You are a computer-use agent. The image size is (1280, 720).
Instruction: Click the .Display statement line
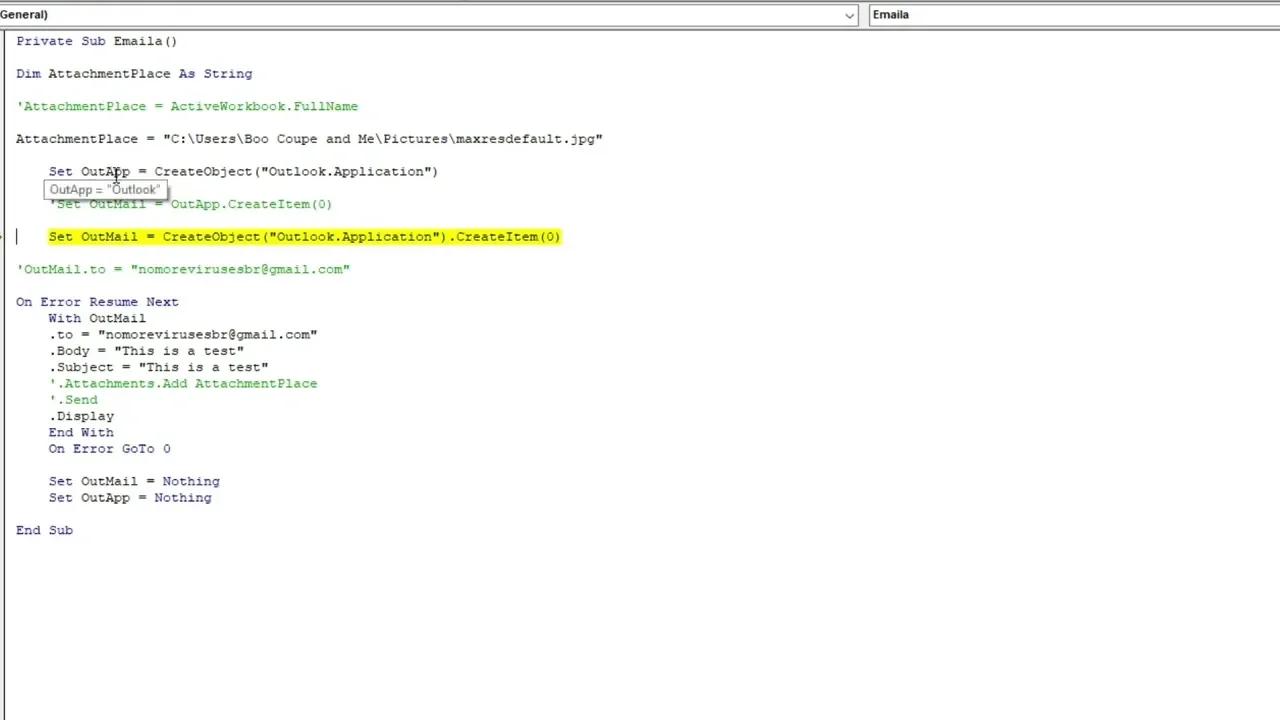[x=82, y=416]
